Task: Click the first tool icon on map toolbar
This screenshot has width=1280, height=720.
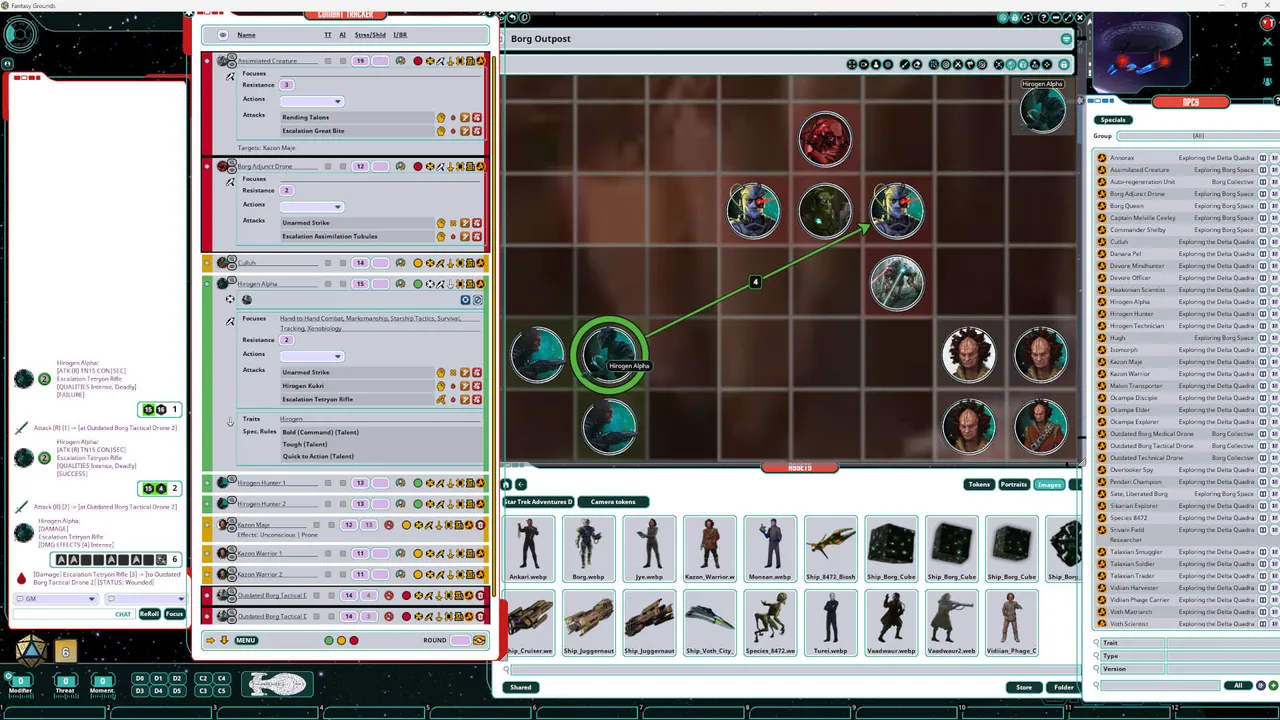Action: pyautogui.click(x=851, y=65)
